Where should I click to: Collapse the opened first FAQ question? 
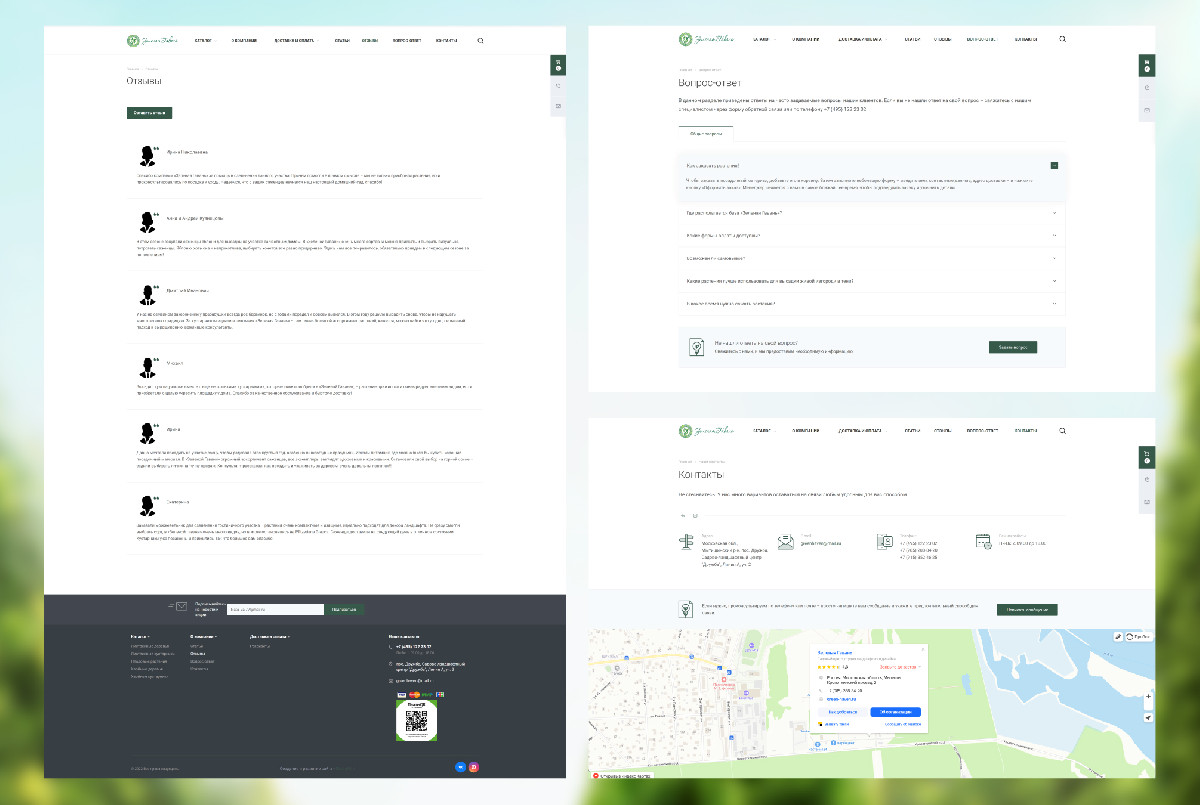pyautogui.click(x=1054, y=165)
